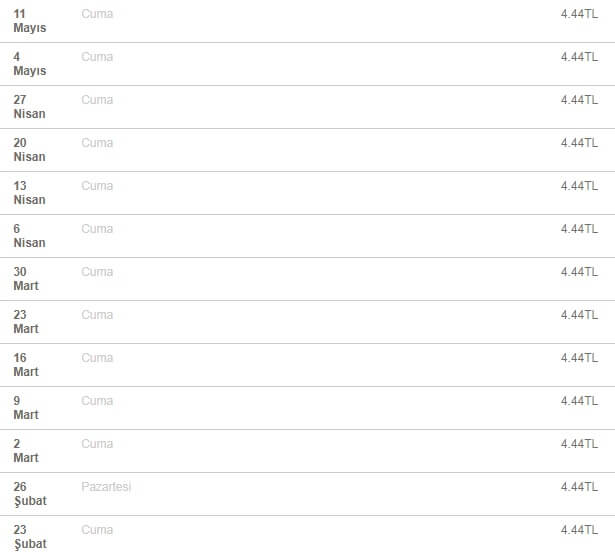The height and width of the screenshot is (552, 615).
Task: Click the 4 Mayıs date entry
Action: point(30,64)
